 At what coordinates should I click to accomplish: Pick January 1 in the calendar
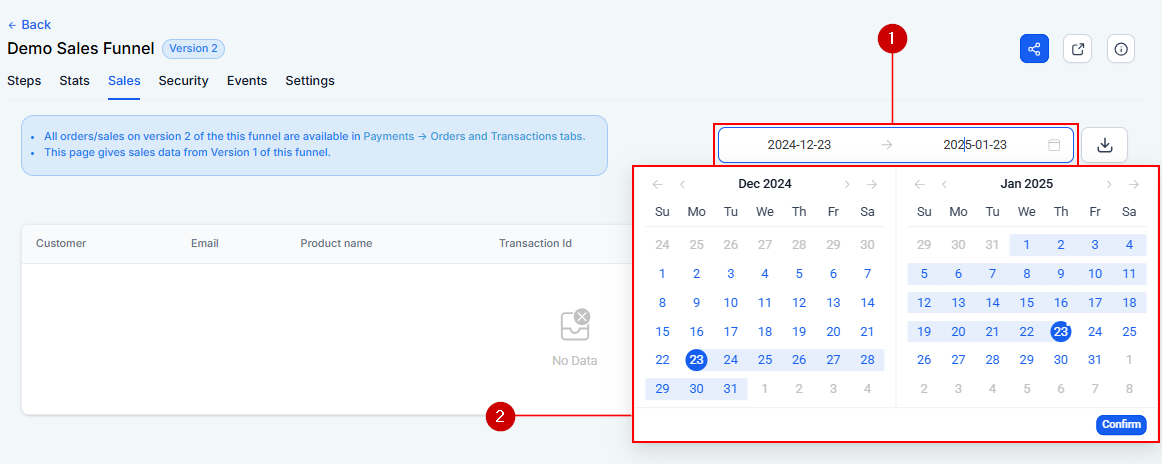coord(1026,245)
